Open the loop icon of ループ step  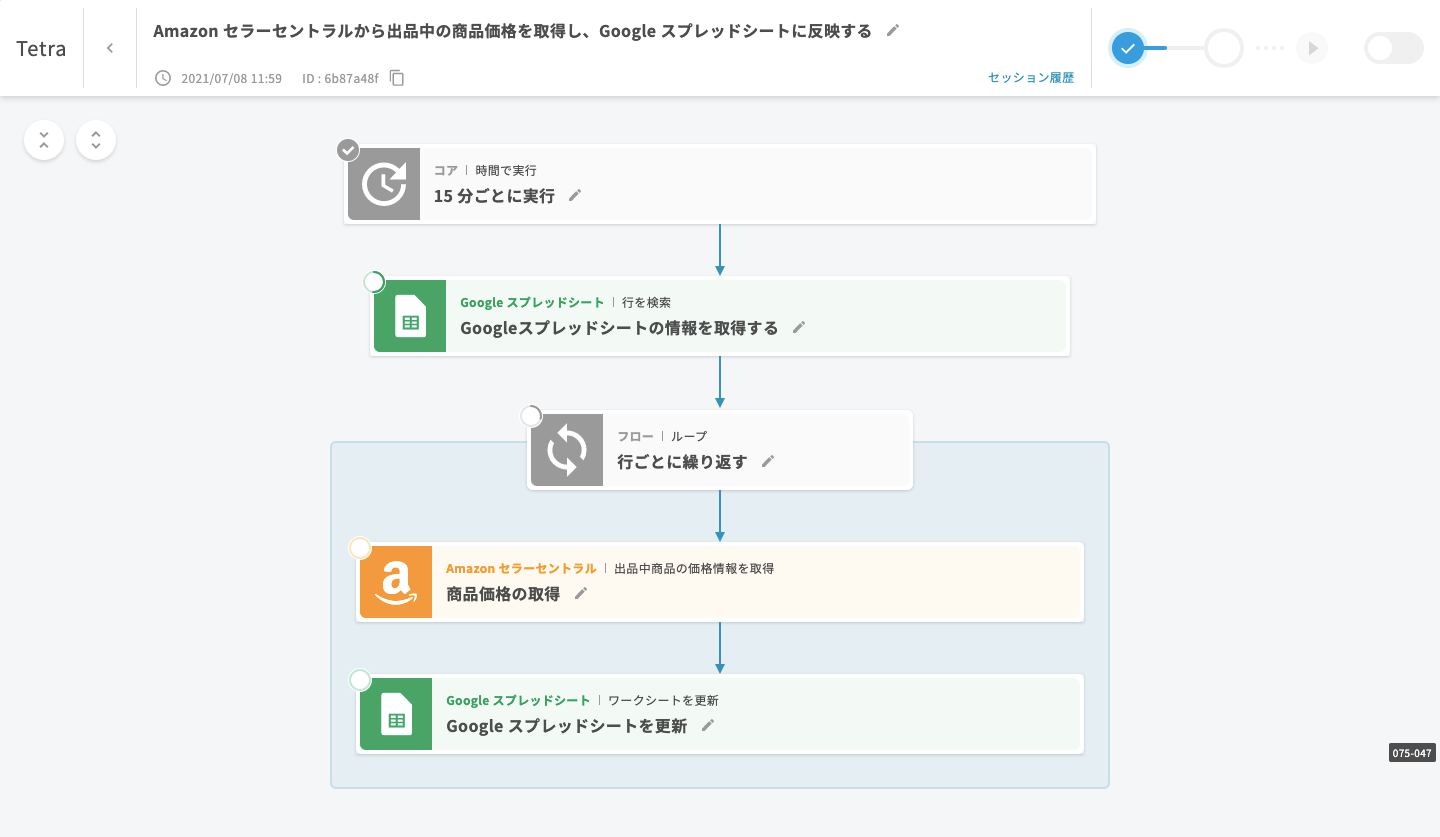567,450
